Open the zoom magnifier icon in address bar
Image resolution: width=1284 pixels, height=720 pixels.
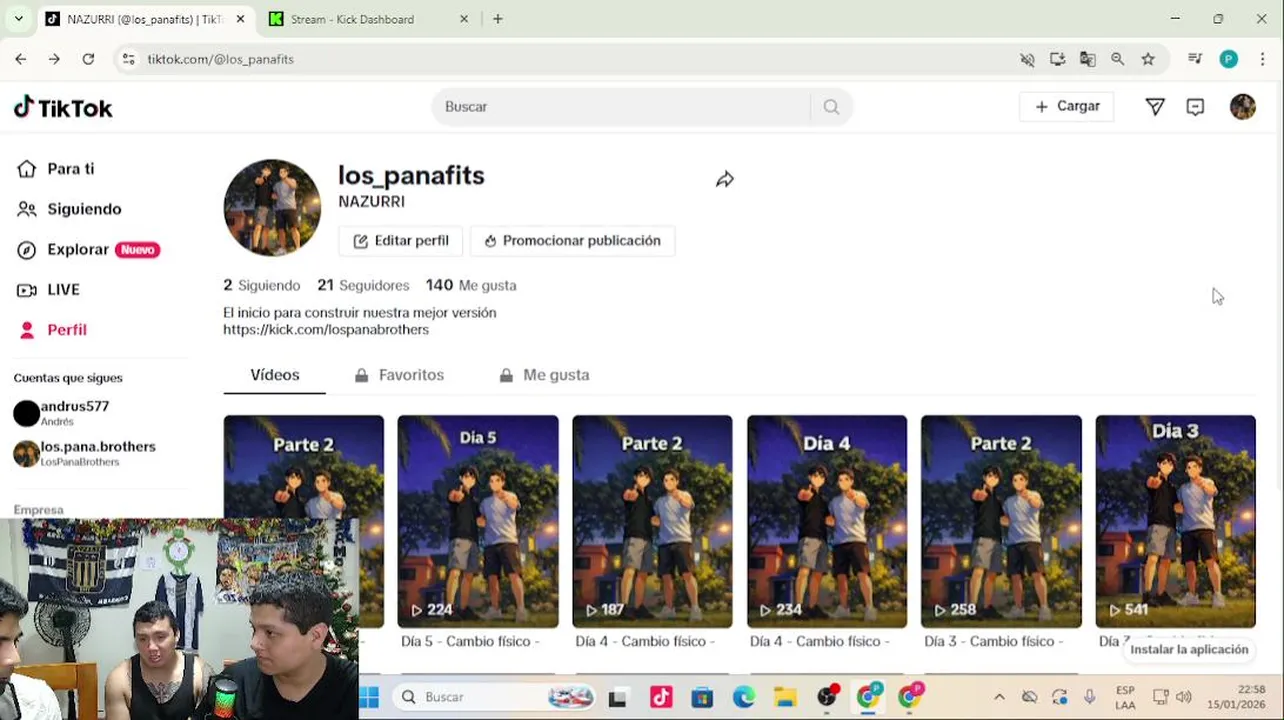point(1118,59)
